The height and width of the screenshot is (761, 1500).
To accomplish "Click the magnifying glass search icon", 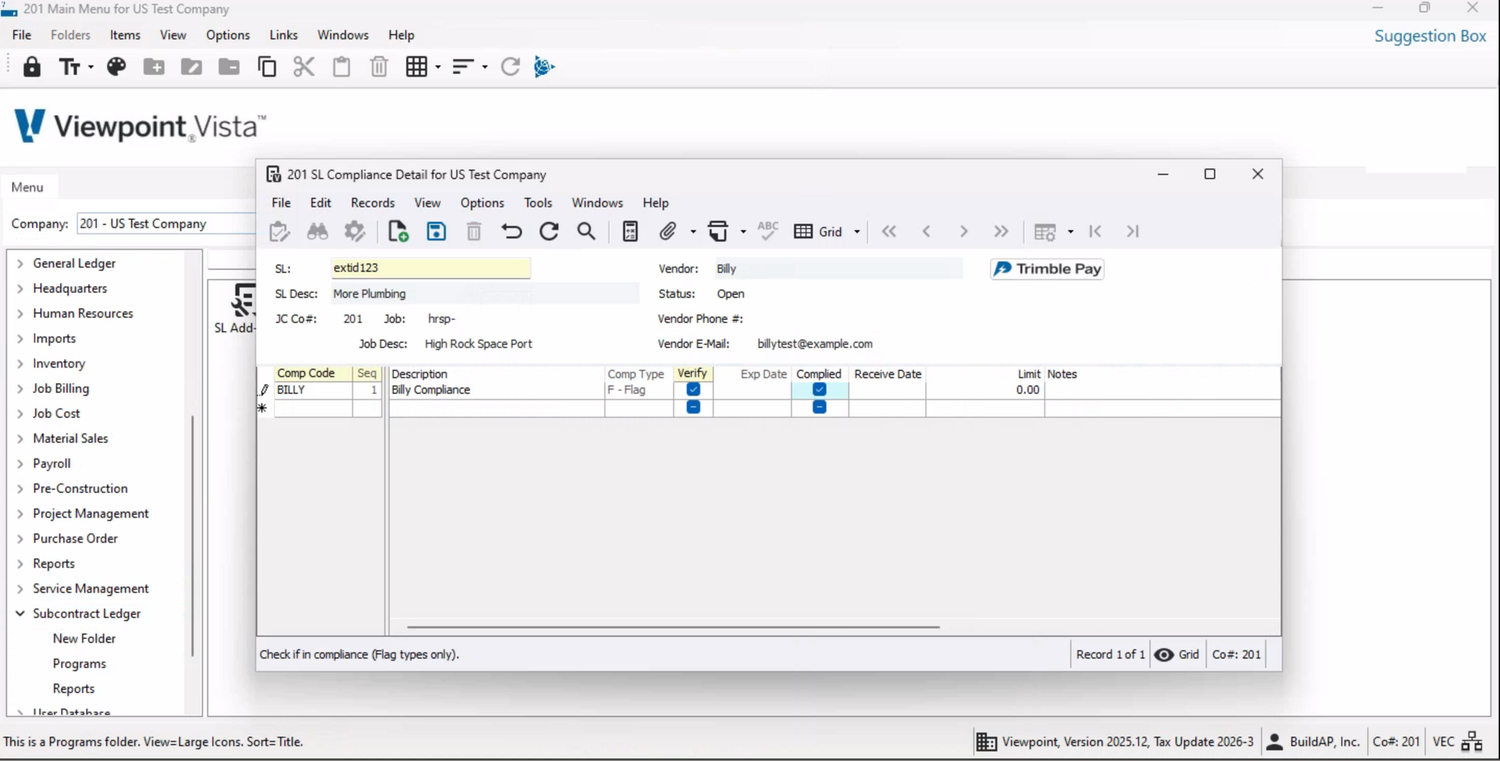I will click(587, 231).
